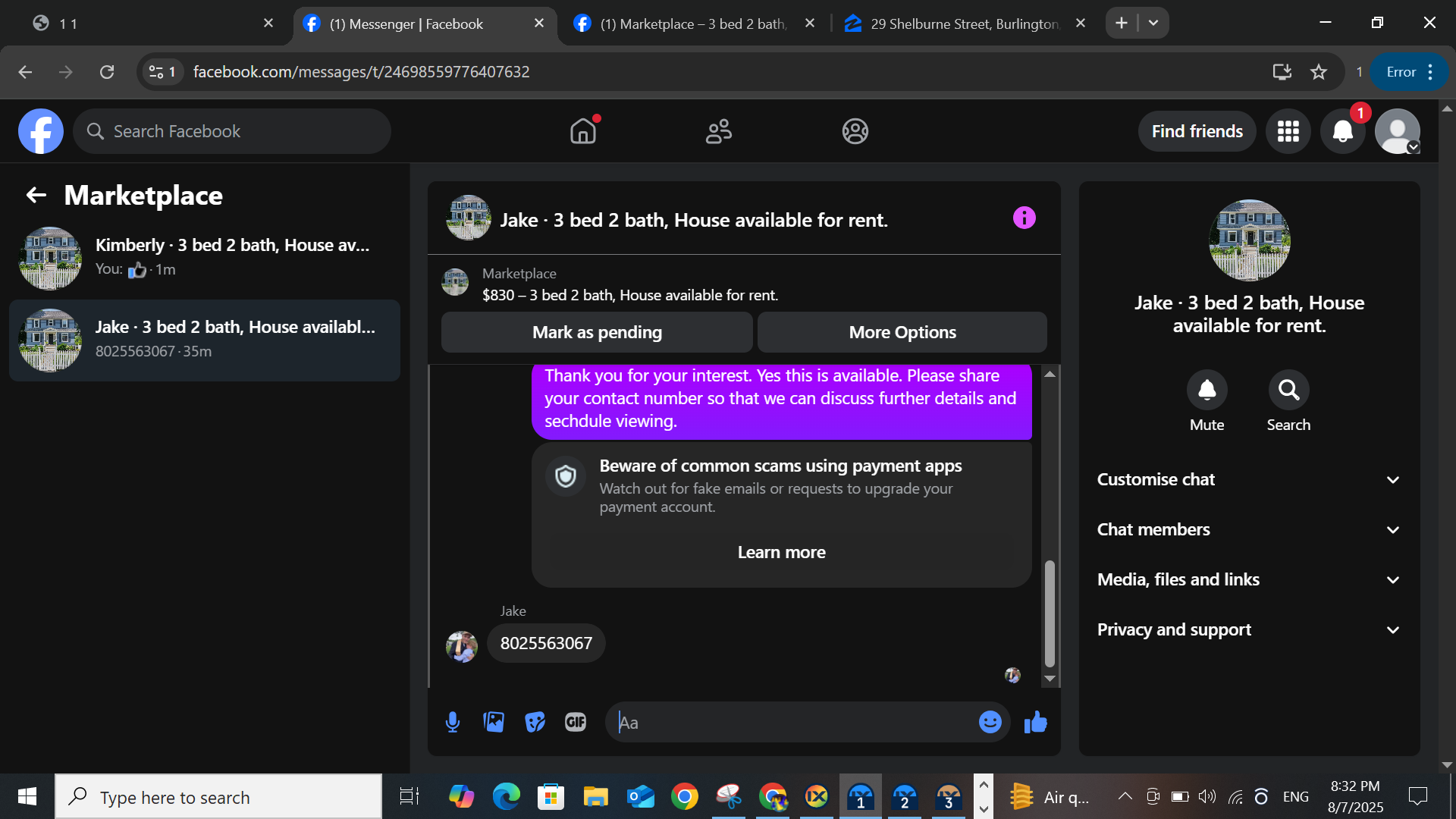Close the Marketplace 3 bed 2 bath tab
The width and height of the screenshot is (1456, 819).
click(x=810, y=24)
